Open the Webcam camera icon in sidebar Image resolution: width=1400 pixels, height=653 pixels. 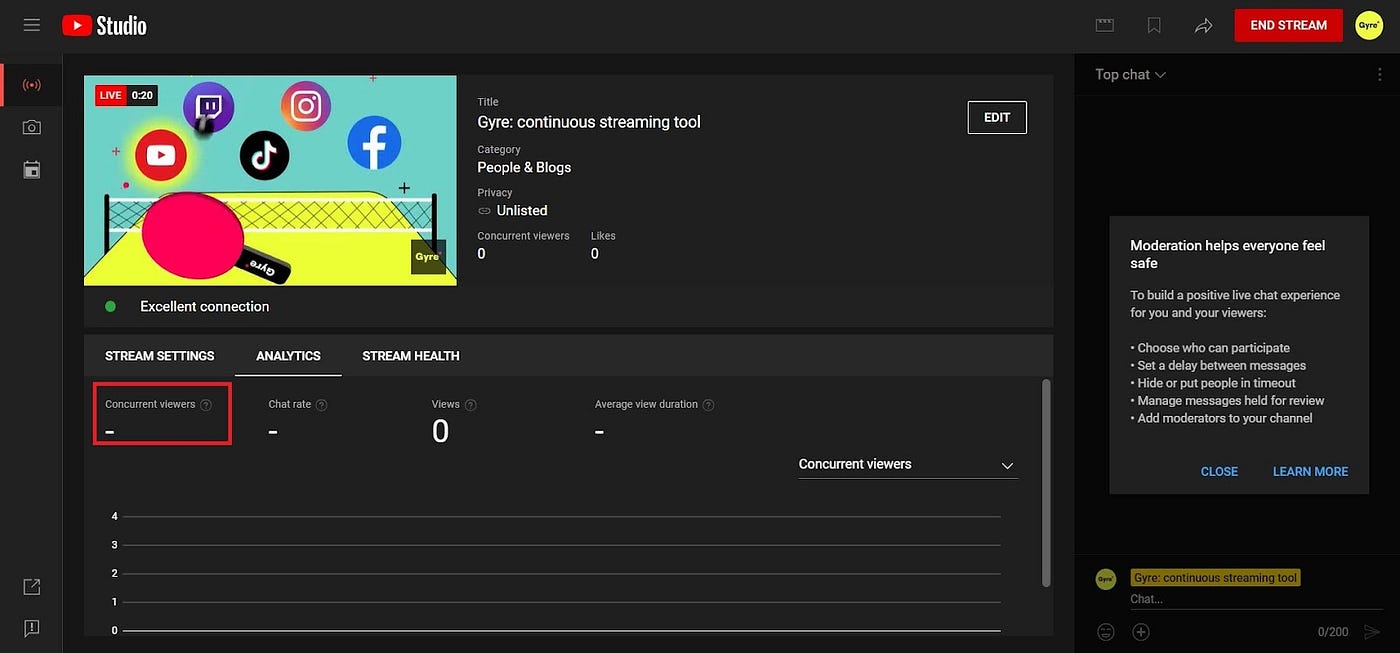tap(31, 127)
